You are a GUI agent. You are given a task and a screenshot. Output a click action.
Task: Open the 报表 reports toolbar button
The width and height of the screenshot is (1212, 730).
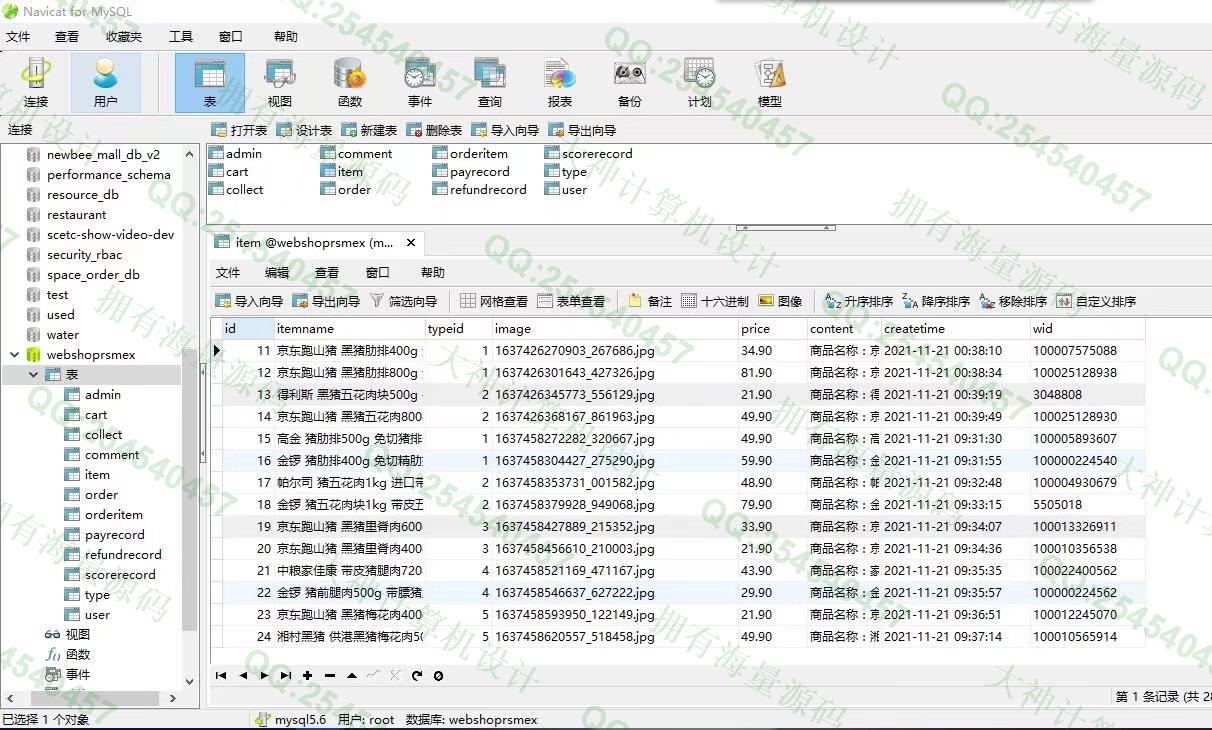tap(560, 83)
